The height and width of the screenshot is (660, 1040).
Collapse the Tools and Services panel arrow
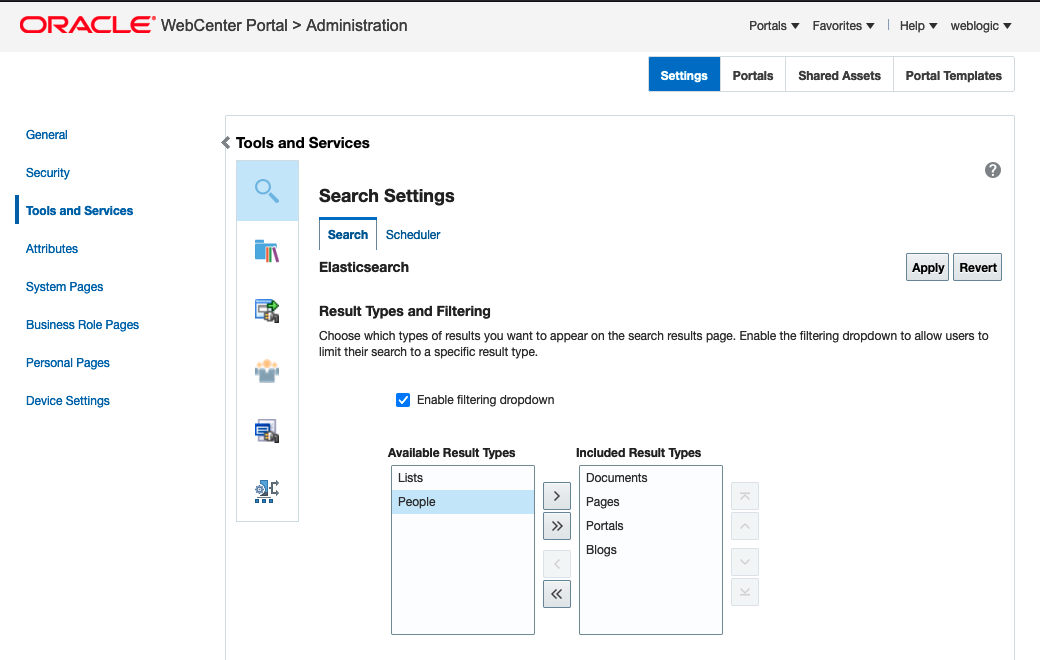point(226,143)
